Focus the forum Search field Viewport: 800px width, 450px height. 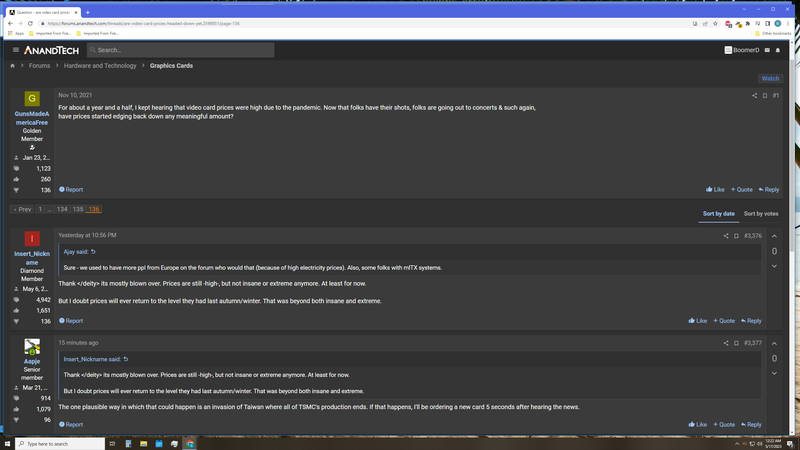181,50
